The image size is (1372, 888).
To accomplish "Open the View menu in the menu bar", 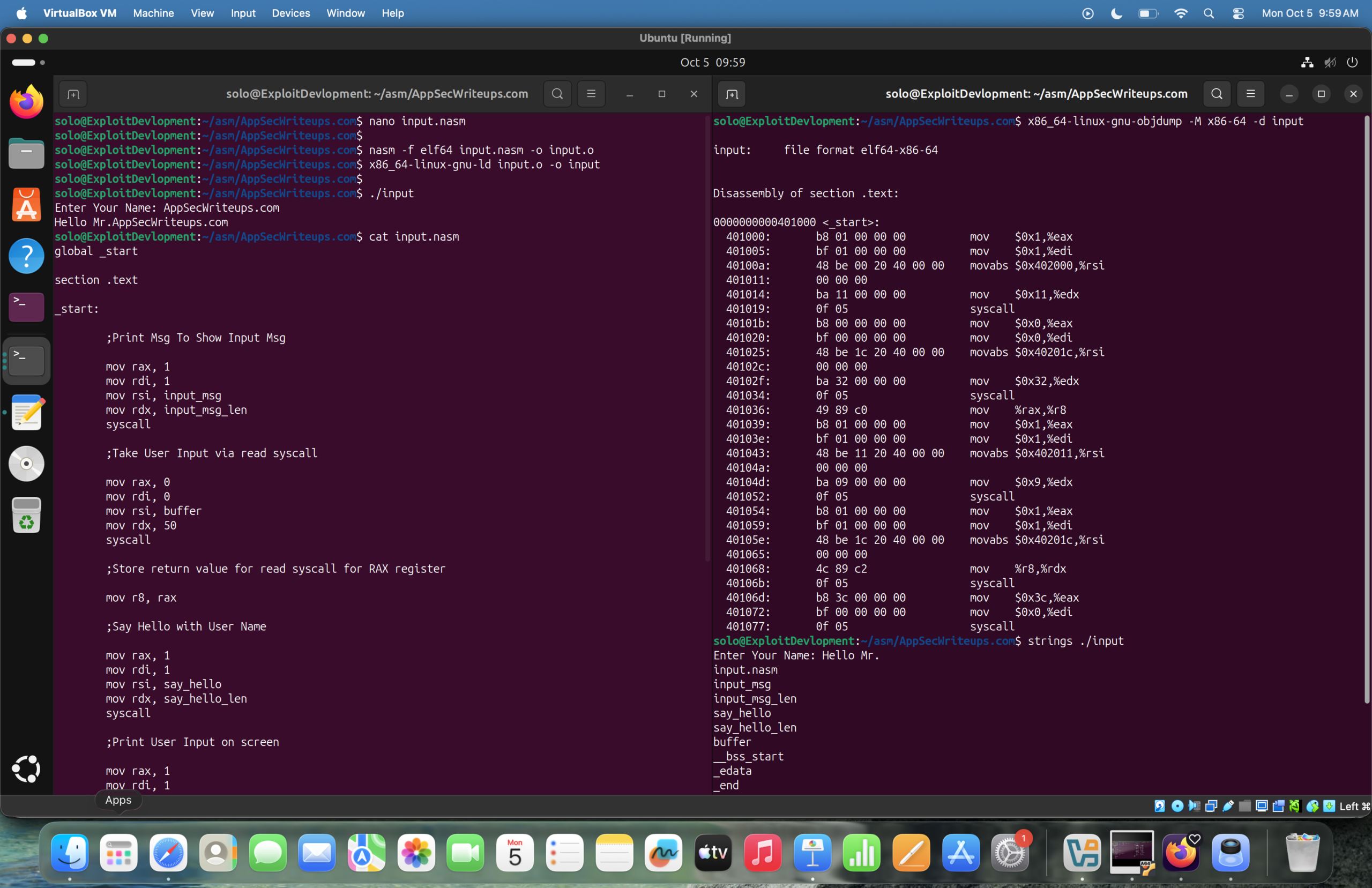I will (x=203, y=13).
